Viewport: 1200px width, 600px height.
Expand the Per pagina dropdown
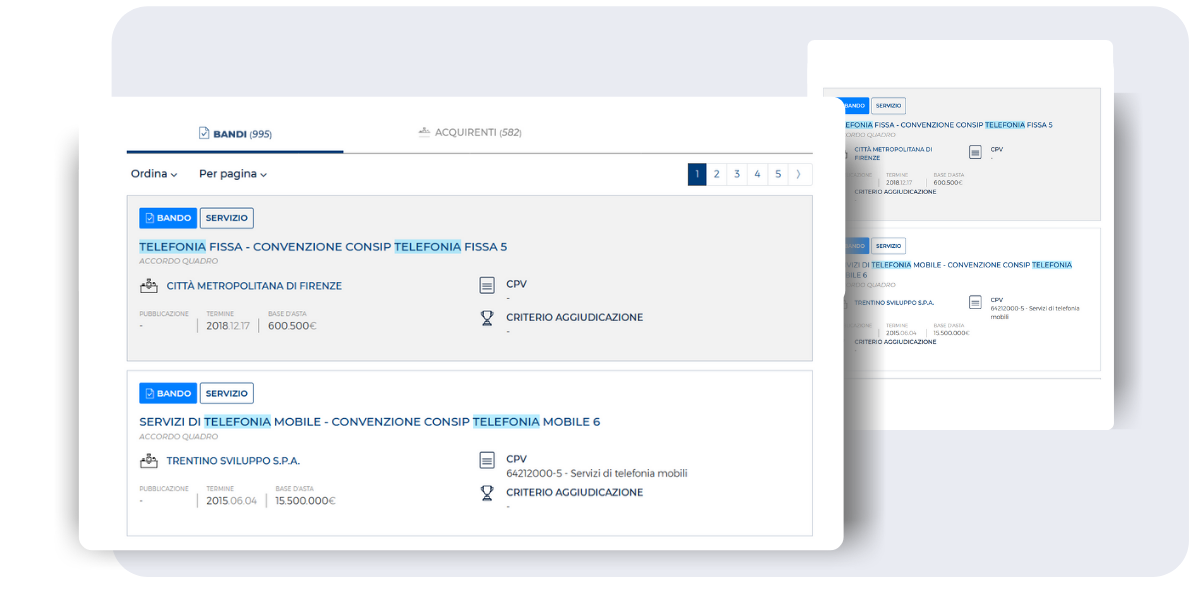[233, 174]
